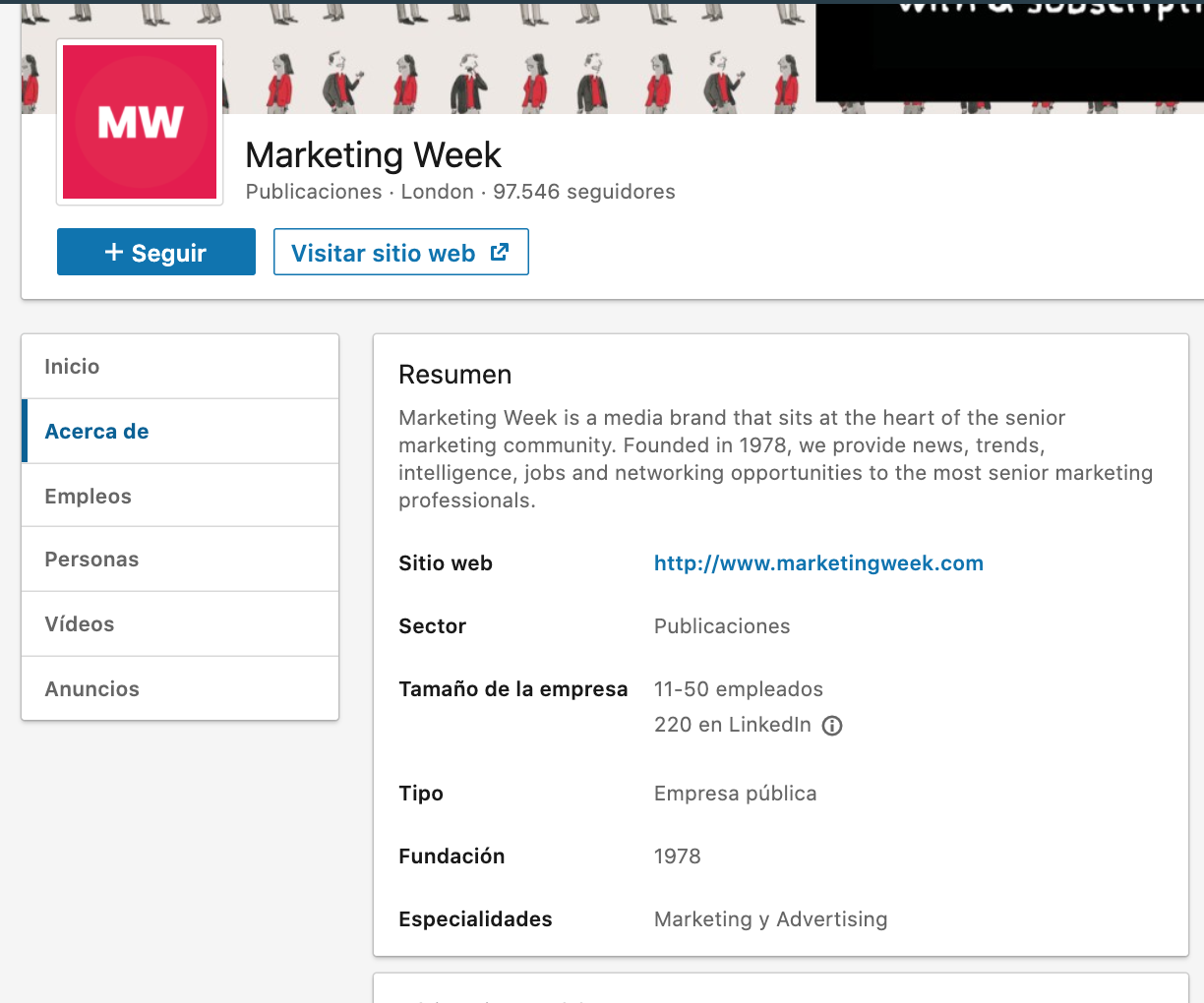This screenshot has width=1204, height=1003.
Task: Open the marketingweek.com website link
Action: click(x=818, y=563)
